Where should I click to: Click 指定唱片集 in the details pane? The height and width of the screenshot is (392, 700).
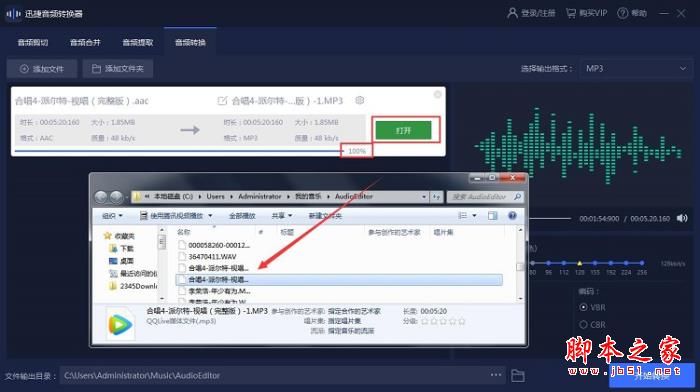345,321
